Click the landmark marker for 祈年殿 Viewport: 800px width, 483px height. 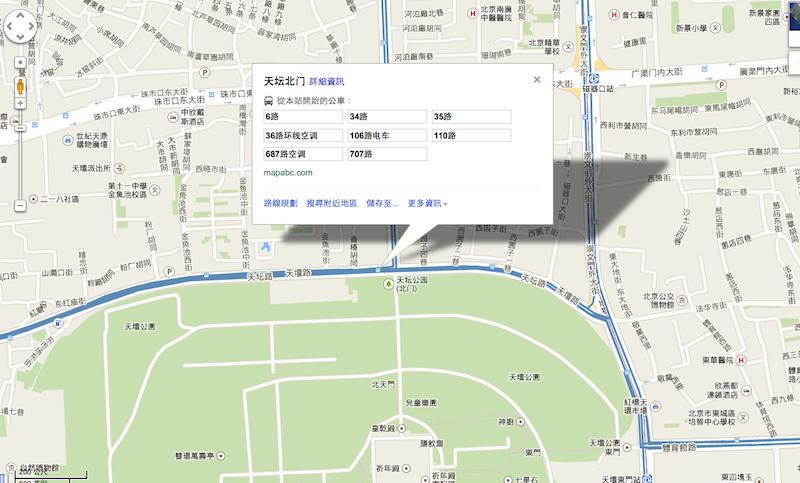[407, 468]
